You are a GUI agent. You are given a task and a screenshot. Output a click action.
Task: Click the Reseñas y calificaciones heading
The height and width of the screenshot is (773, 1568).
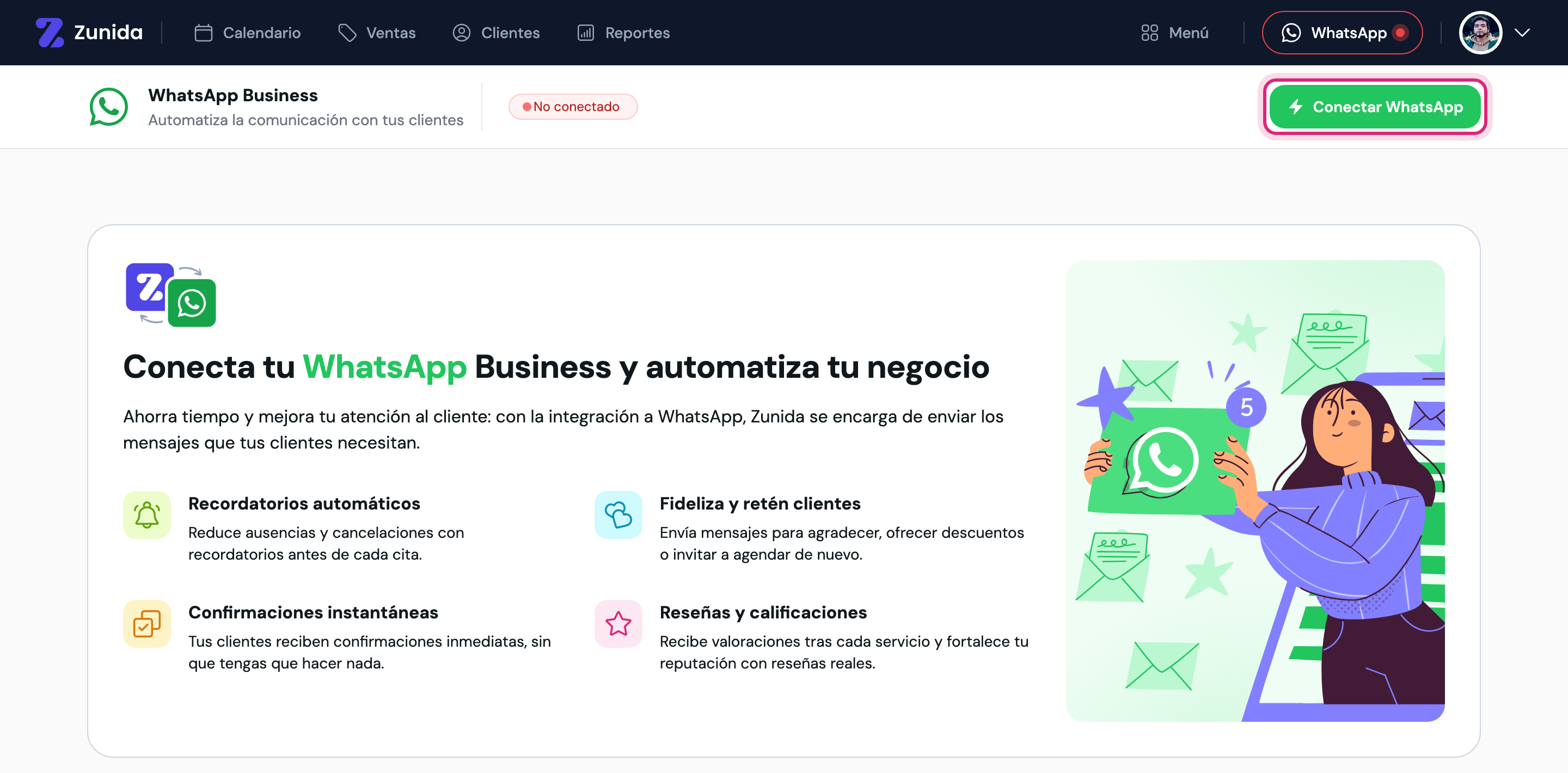(763, 613)
